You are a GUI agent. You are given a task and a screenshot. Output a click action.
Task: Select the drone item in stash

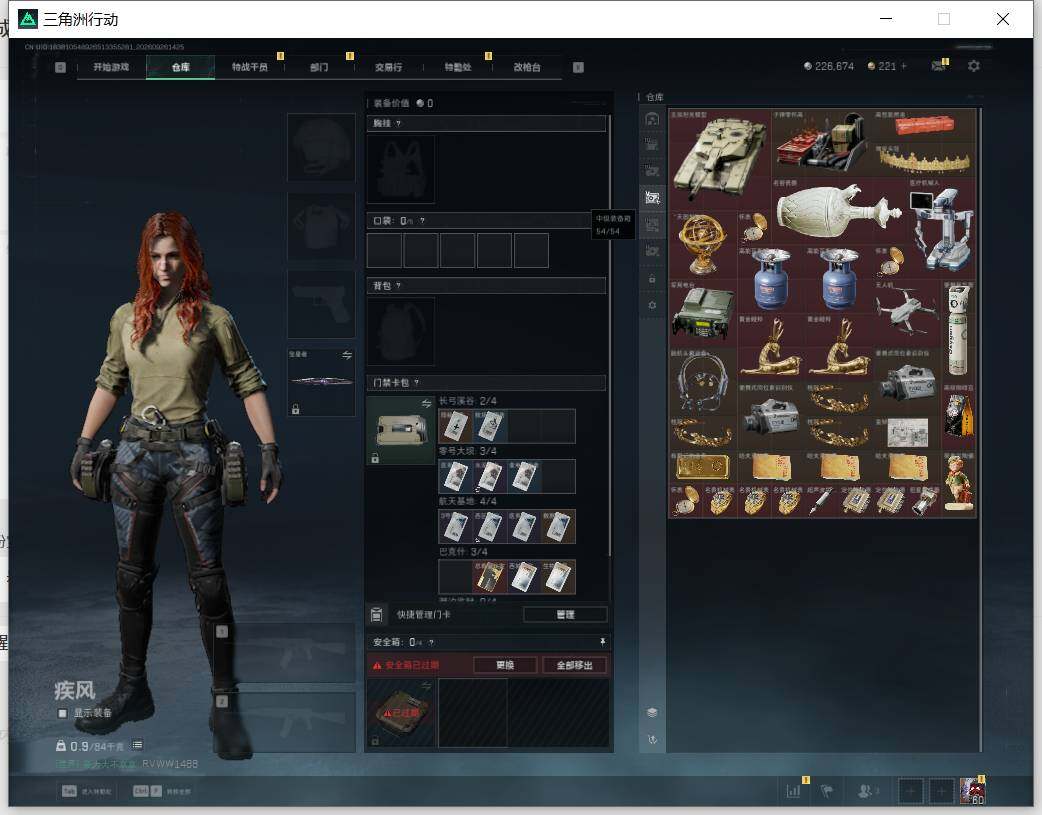906,313
